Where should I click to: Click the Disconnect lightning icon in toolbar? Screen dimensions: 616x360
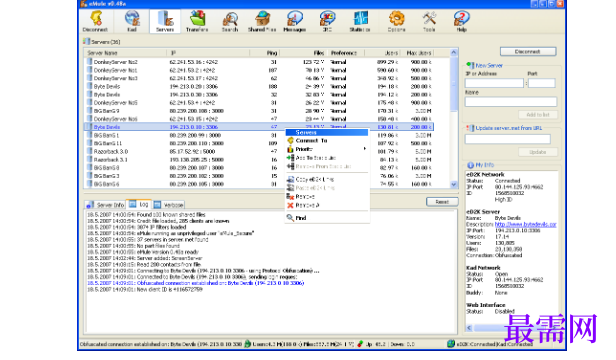click(95, 21)
